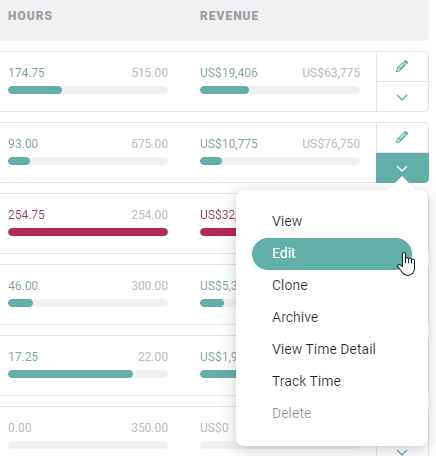The width and height of the screenshot is (436, 456).
Task: Open the partially visible chevron at the bottom right
Action: tap(402, 452)
